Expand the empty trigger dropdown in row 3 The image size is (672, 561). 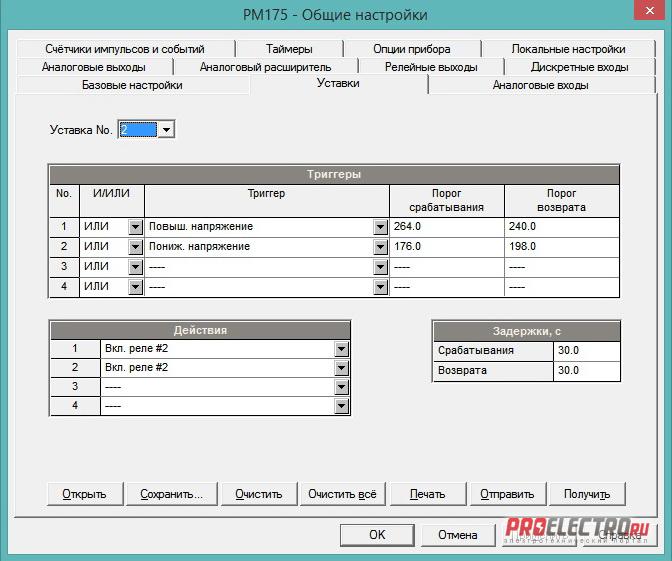(x=380, y=267)
